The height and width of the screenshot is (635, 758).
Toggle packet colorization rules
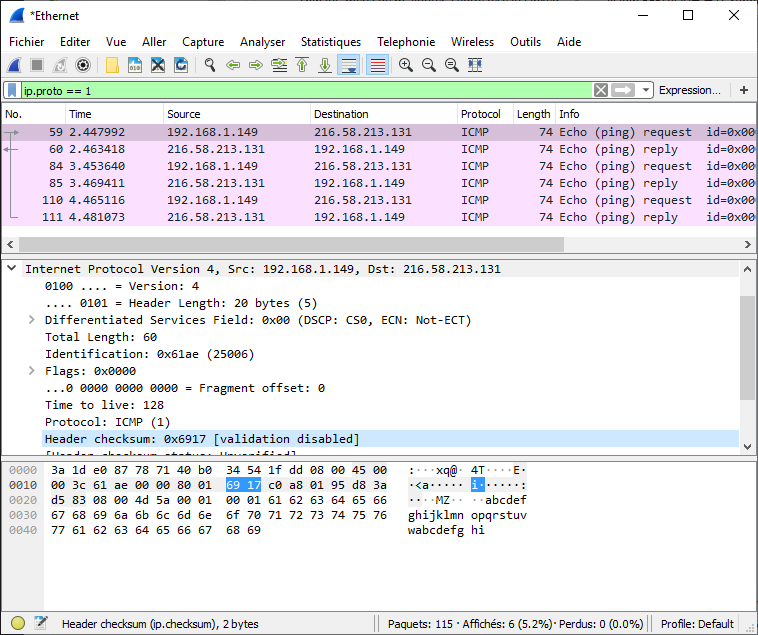pos(378,65)
